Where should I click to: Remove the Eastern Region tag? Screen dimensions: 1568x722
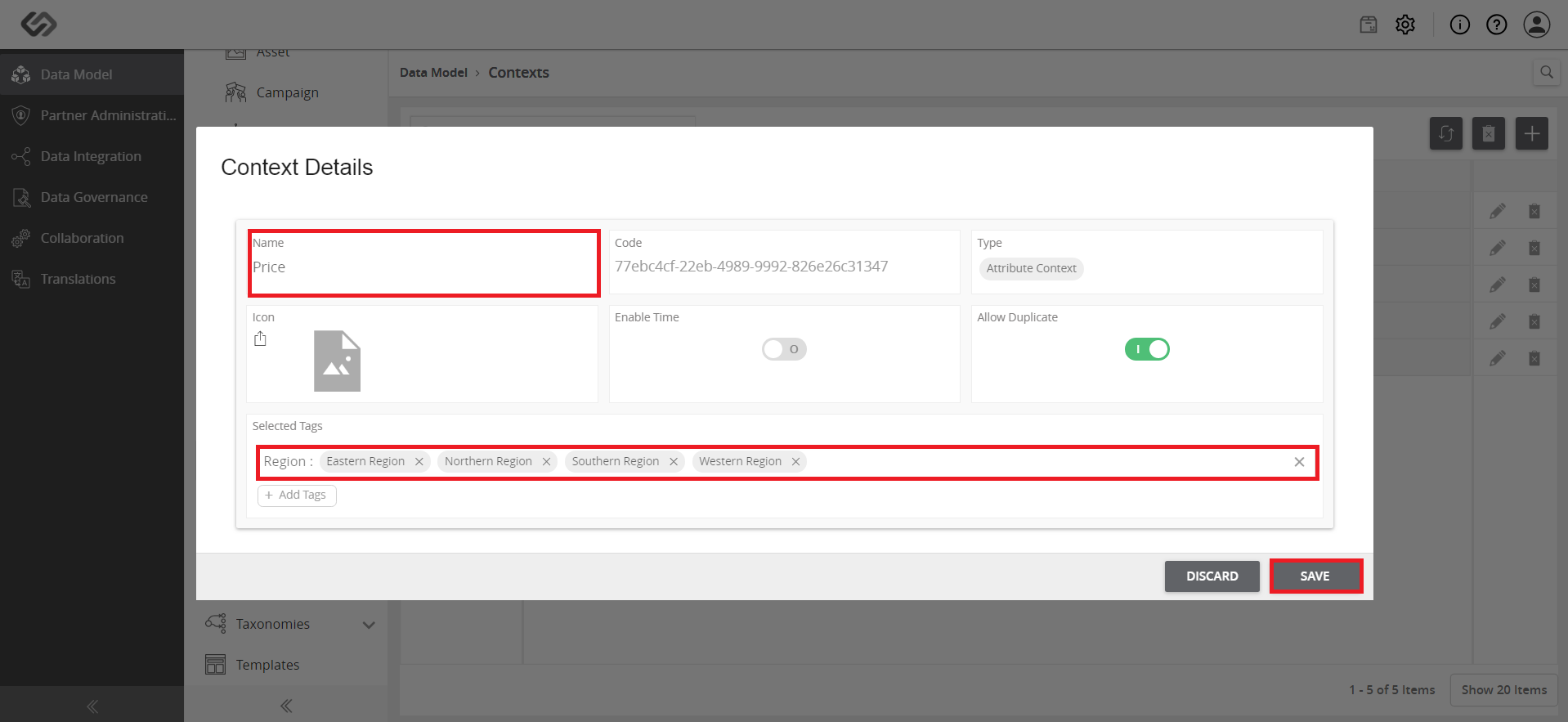coord(419,462)
